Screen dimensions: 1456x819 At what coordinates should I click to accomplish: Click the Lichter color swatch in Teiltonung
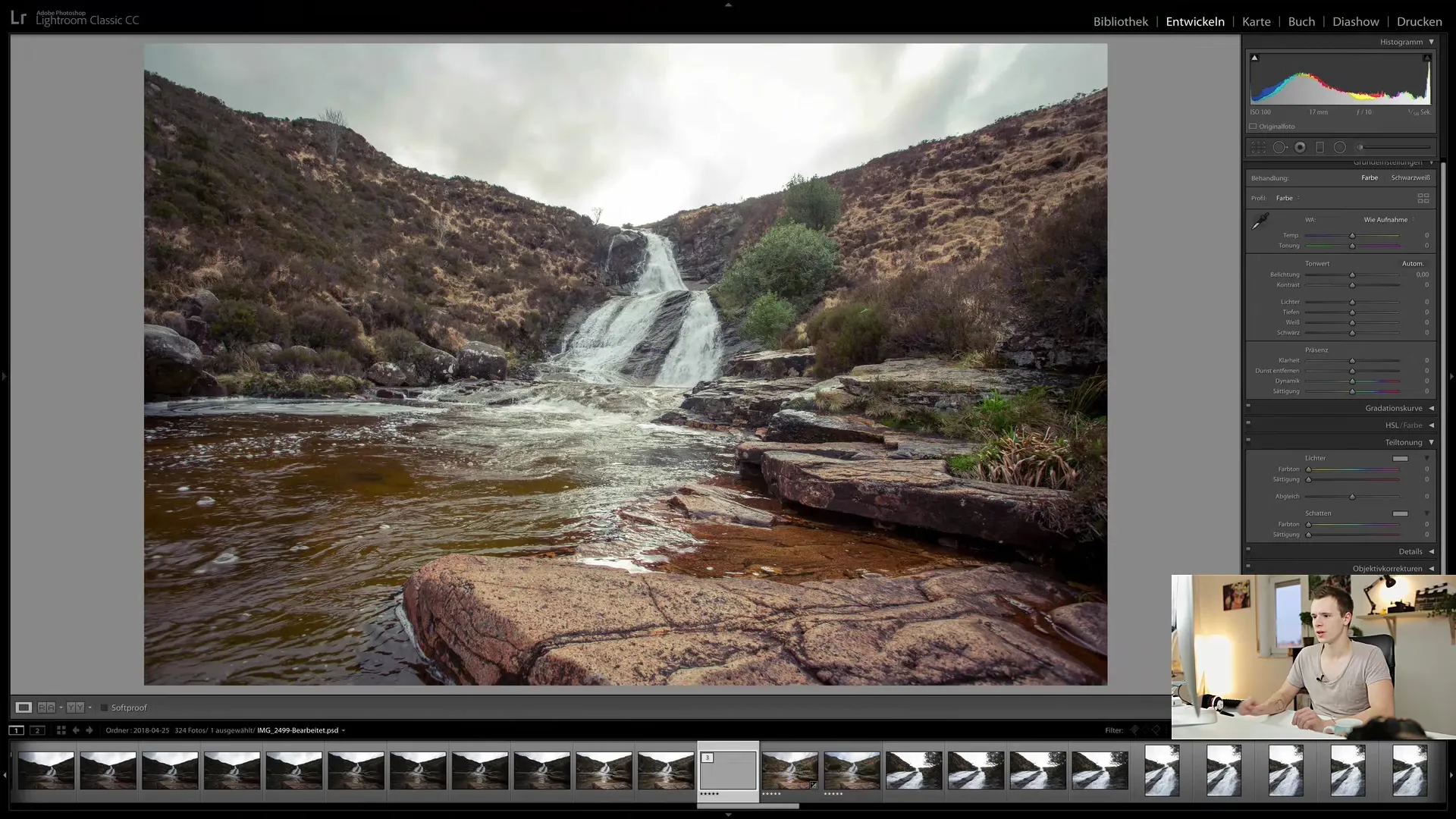(x=1400, y=459)
